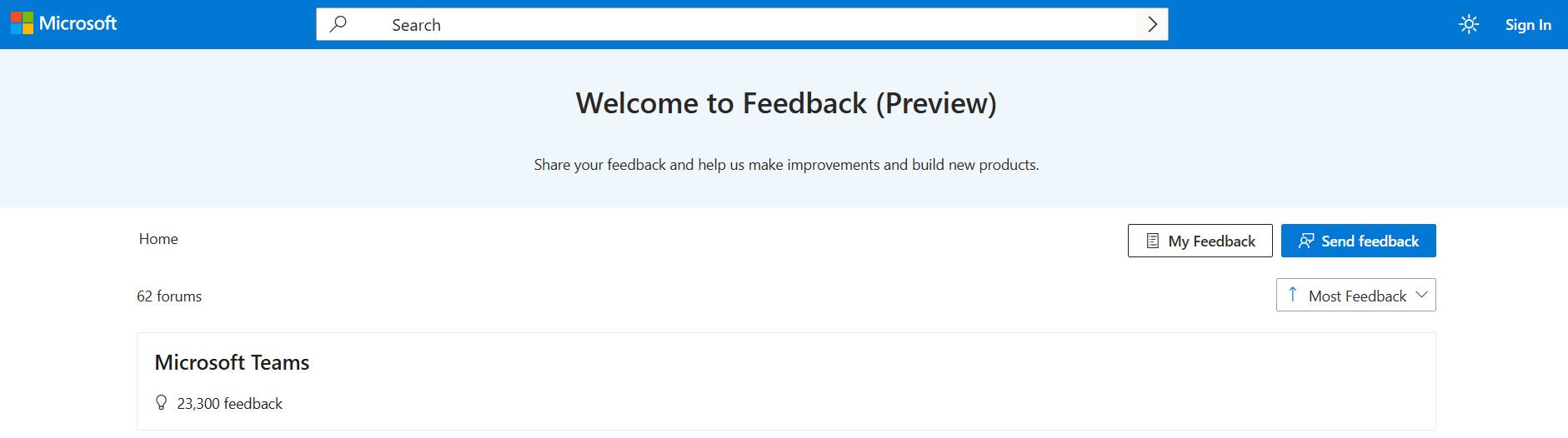The height and width of the screenshot is (438, 1568).
Task: Click the search magnifier icon
Action: [x=338, y=24]
